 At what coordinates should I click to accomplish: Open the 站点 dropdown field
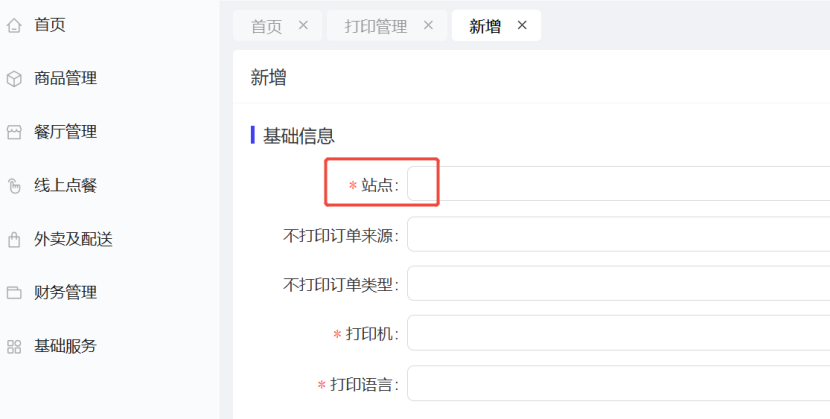(618, 184)
